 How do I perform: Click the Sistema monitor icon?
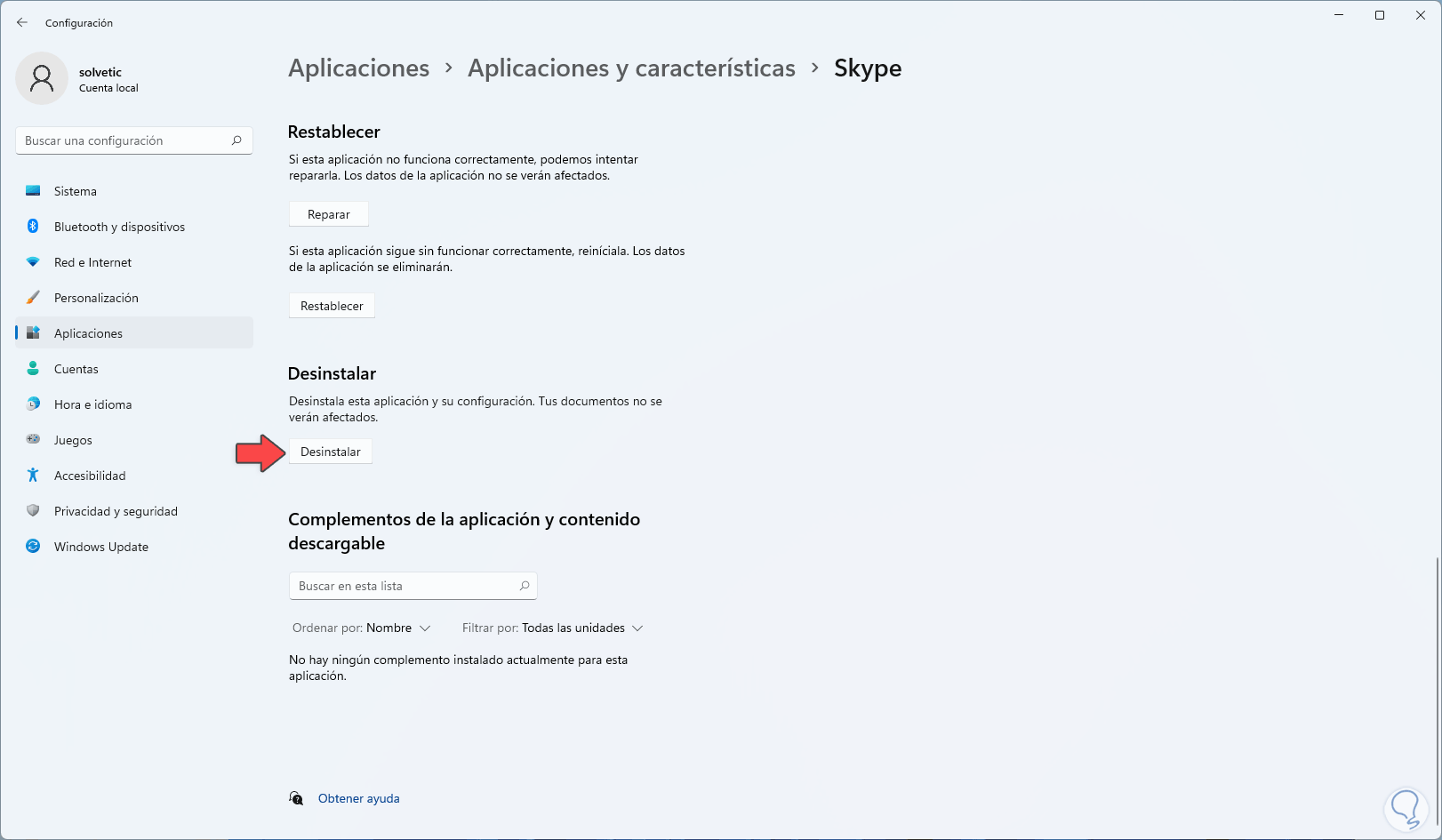point(33,191)
